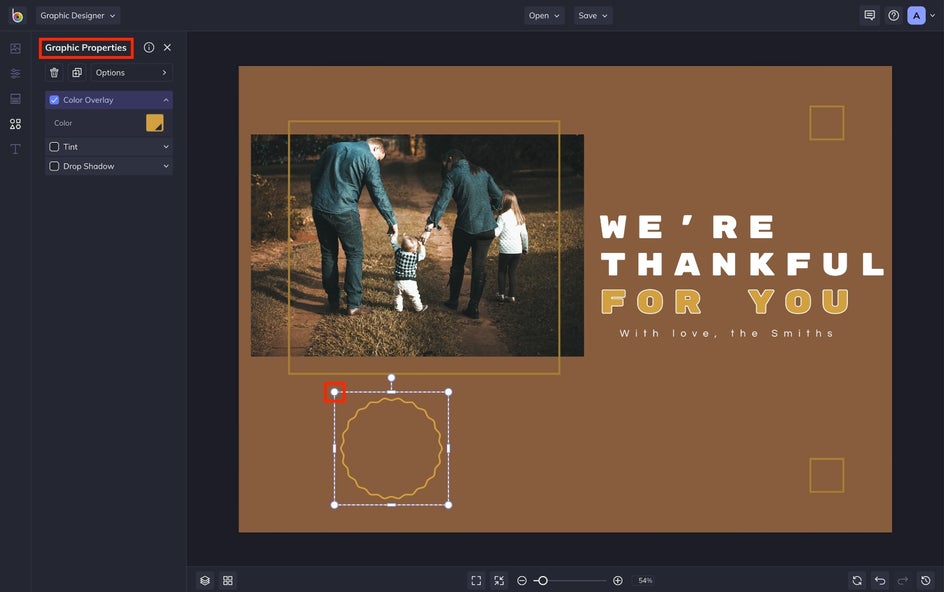
Task: Expand the Drop Shadow section chevron
Action: coord(166,166)
